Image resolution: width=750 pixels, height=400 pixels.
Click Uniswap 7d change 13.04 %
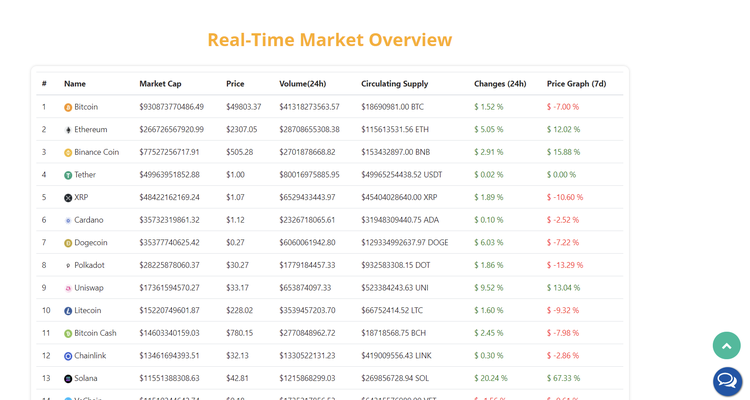563,288
